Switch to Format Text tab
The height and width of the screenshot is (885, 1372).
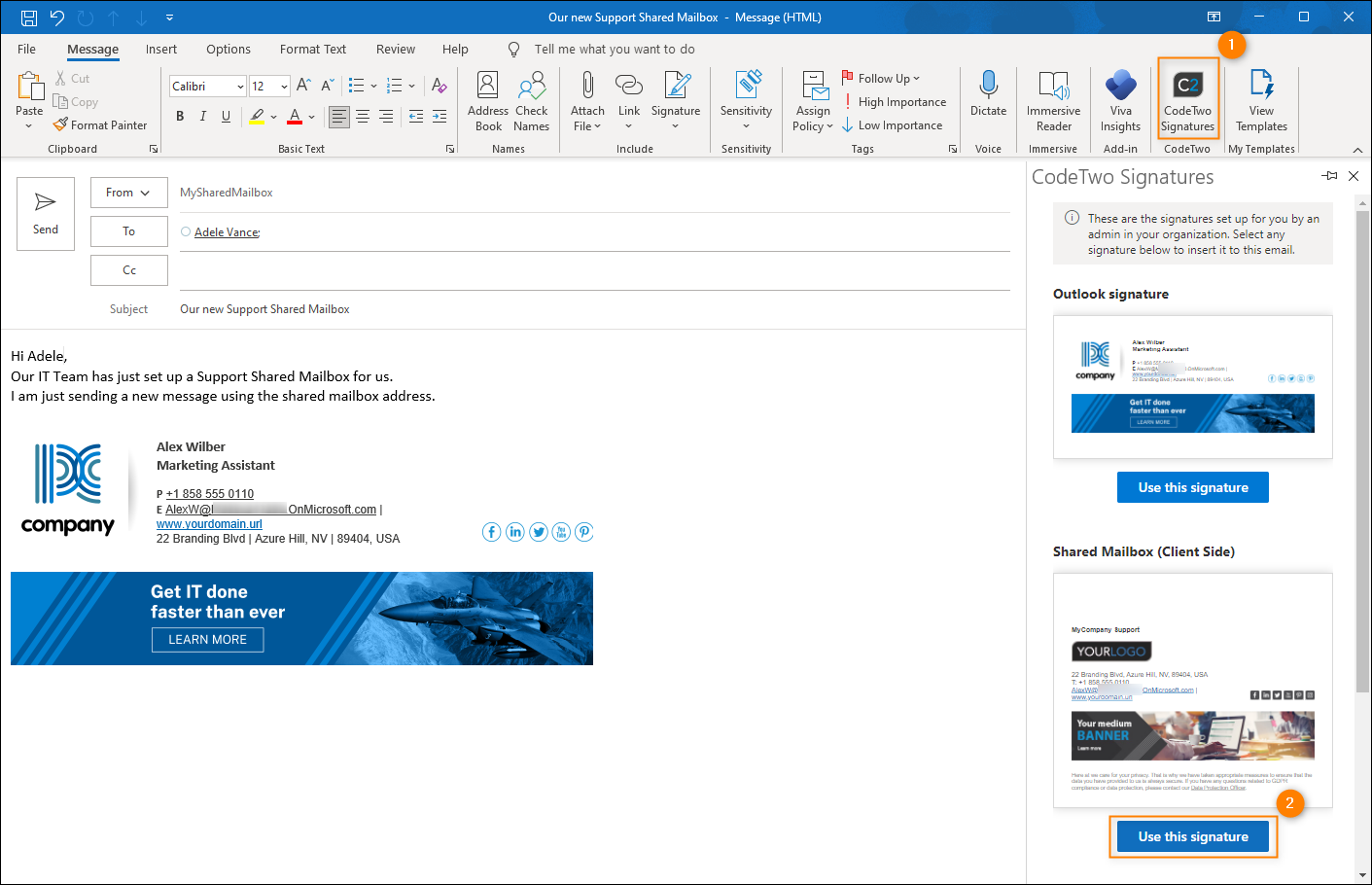pos(313,49)
